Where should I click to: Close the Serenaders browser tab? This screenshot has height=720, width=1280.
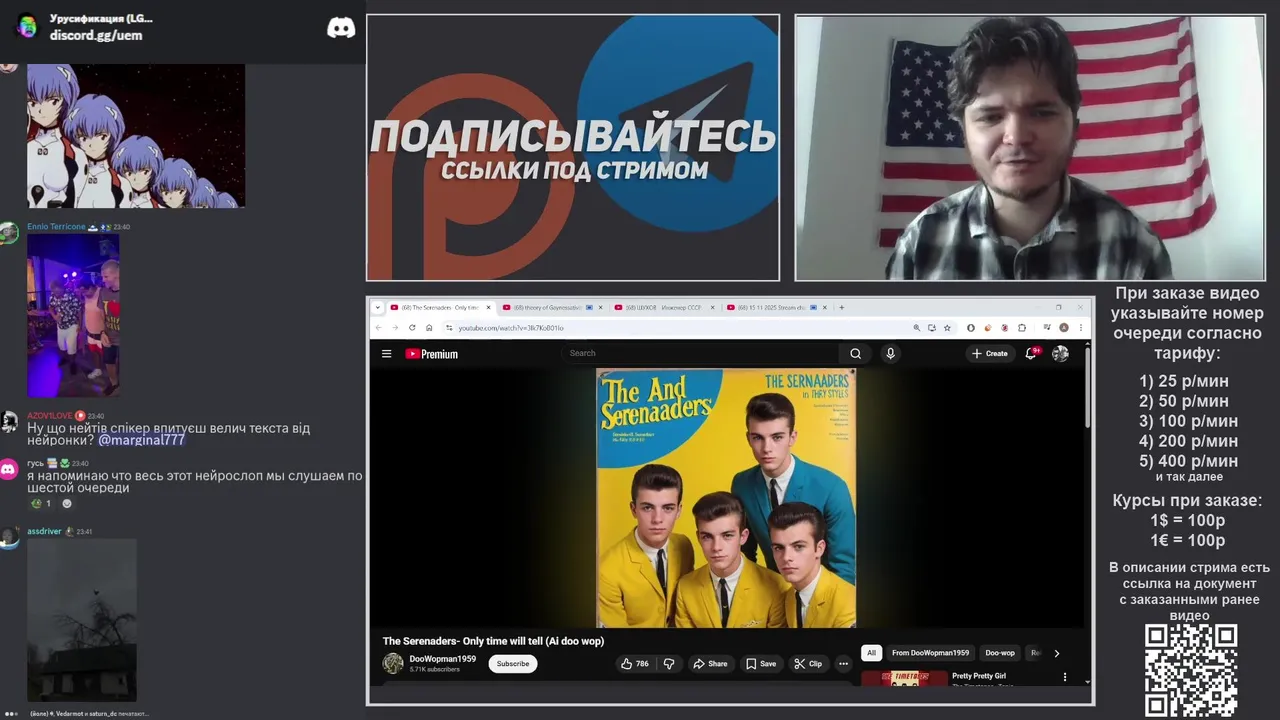pyautogui.click(x=489, y=307)
